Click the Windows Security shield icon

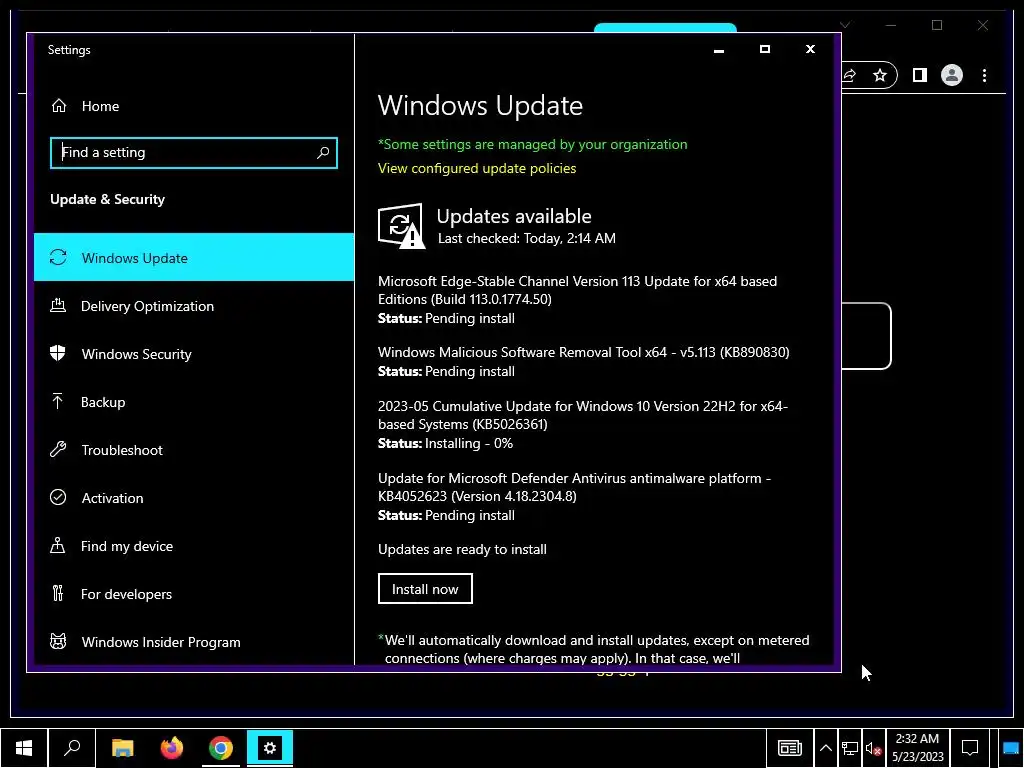point(58,353)
